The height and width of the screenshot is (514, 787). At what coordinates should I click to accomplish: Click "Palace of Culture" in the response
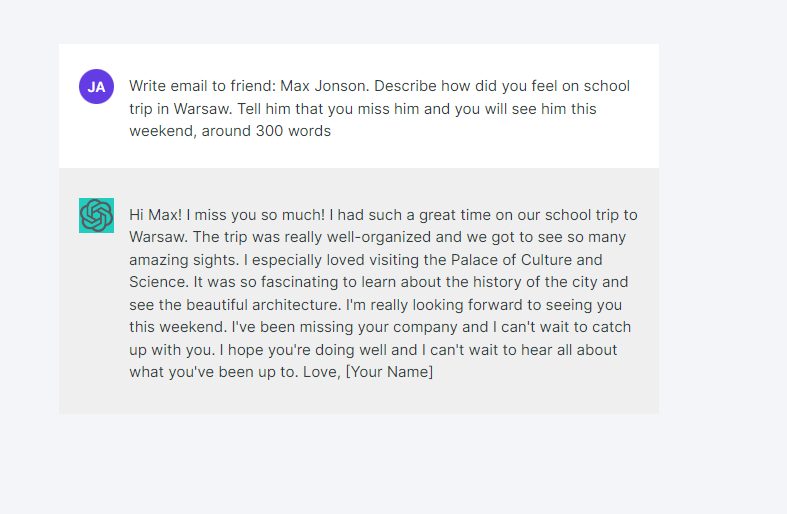pos(509,260)
